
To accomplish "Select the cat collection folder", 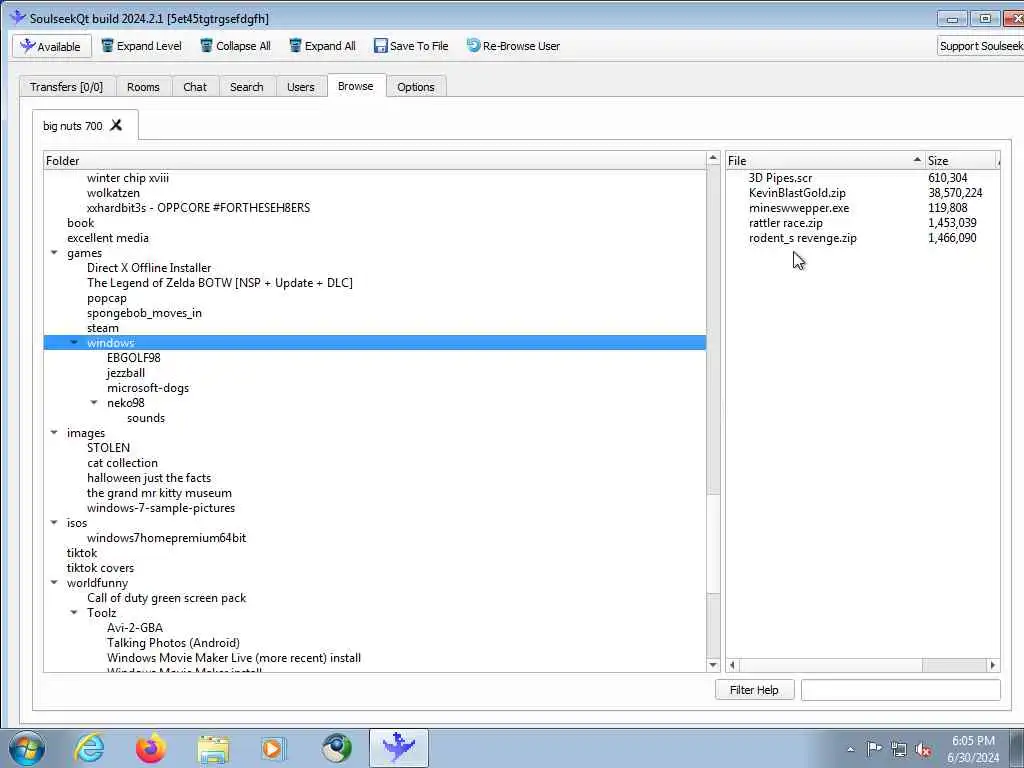I will click(122, 462).
